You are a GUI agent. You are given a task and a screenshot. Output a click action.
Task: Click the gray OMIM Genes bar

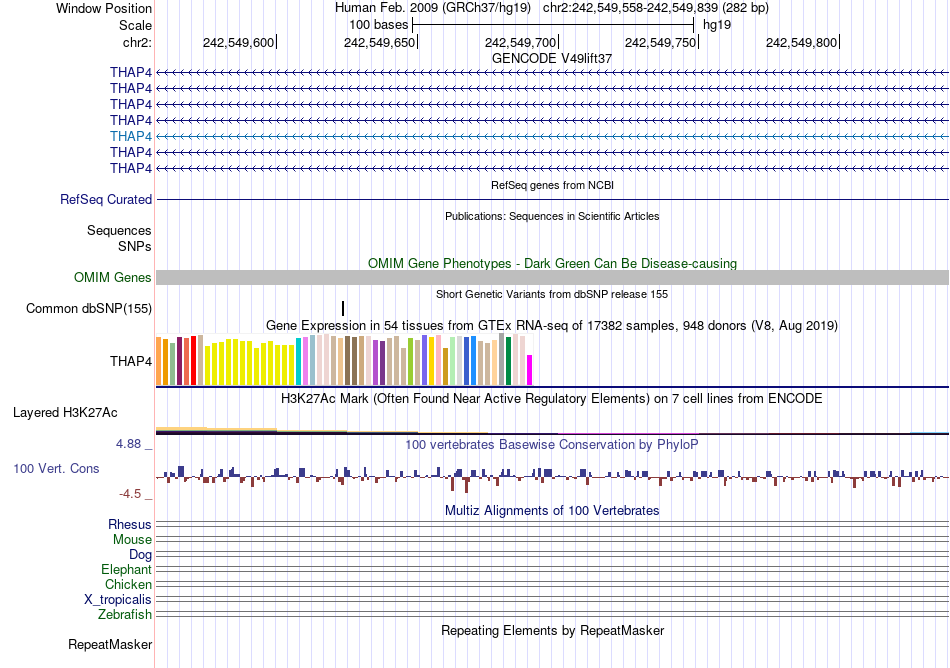coord(552,277)
